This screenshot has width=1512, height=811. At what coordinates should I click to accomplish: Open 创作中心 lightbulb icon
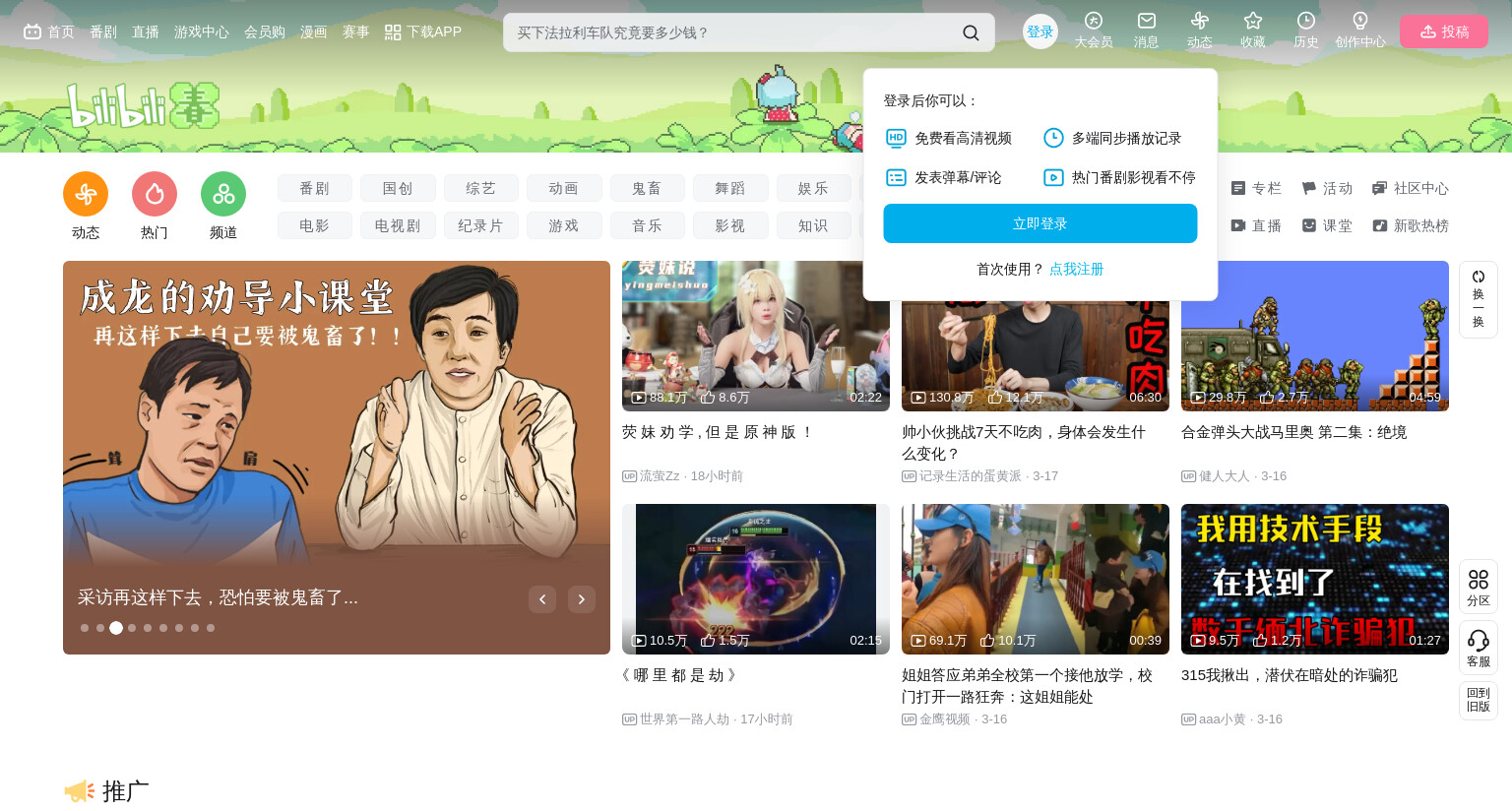click(x=1359, y=31)
